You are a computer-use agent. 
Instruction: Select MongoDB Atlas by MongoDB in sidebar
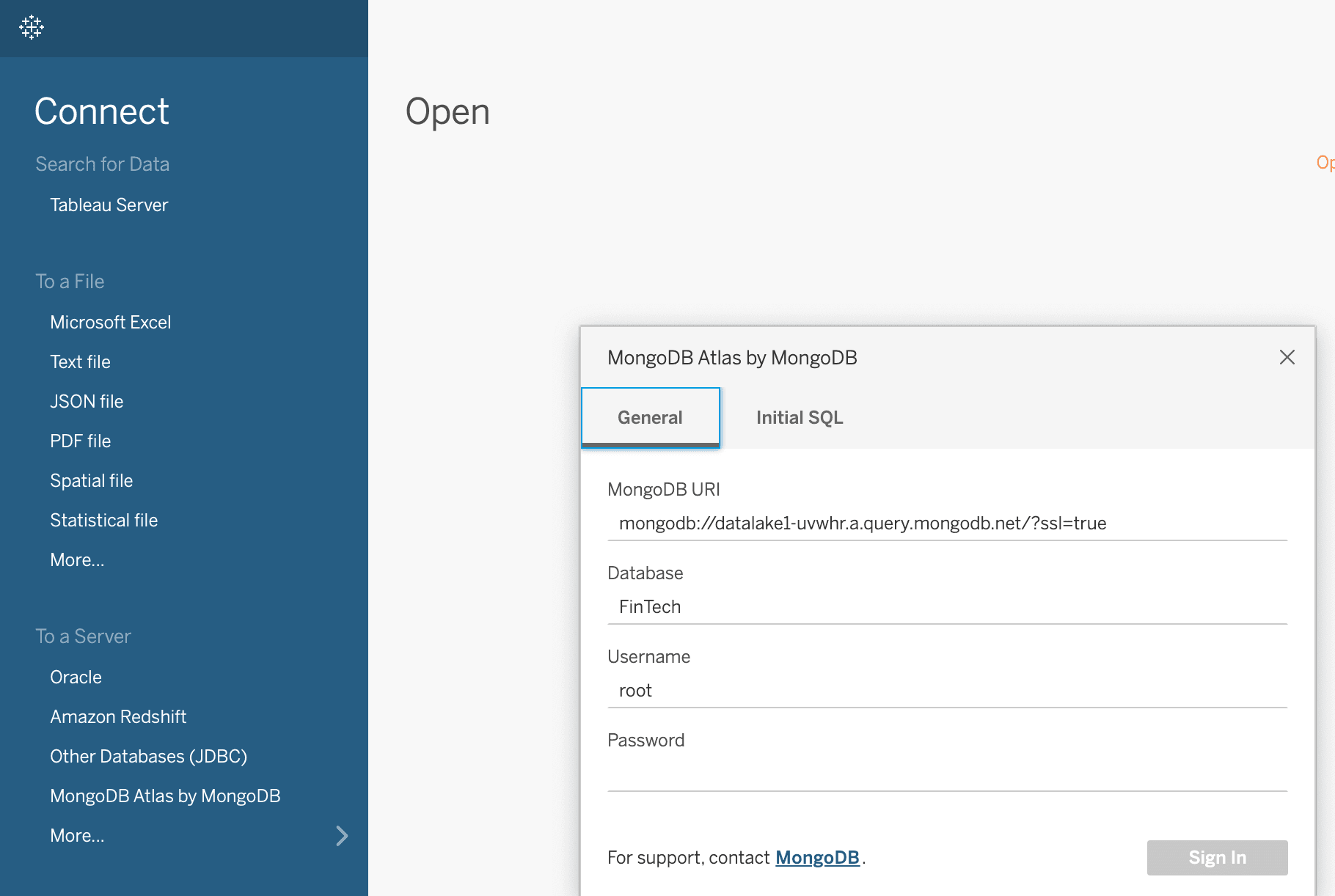coord(165,796)
